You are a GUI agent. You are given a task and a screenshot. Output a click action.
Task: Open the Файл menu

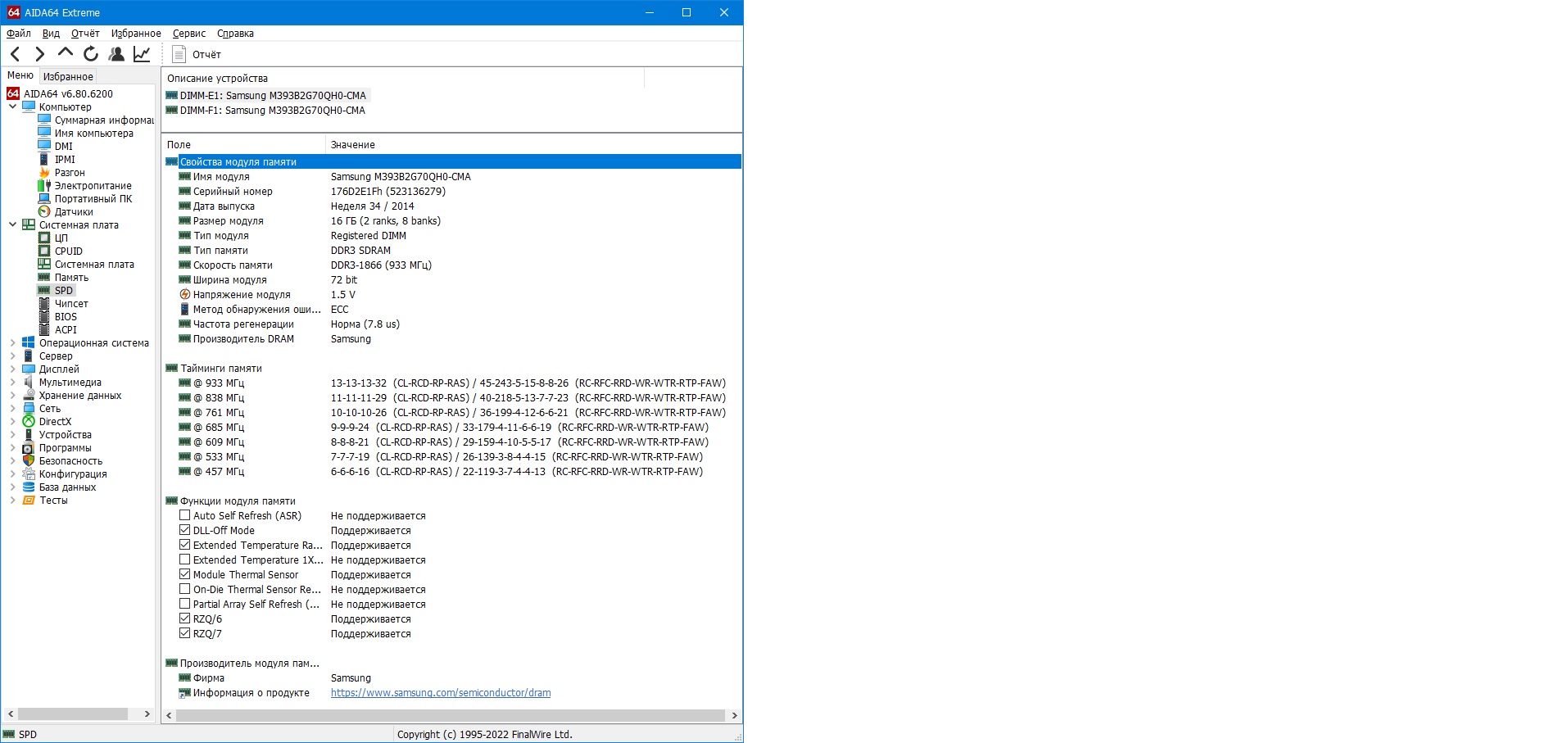tap(19, 34)
